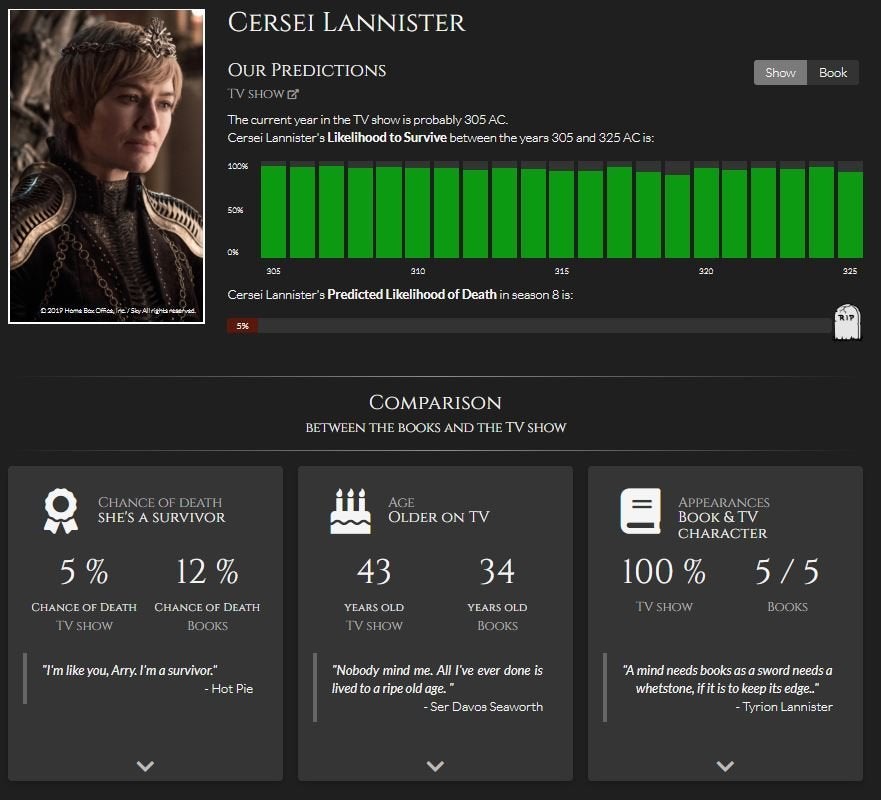Expand the Appearances comparison card
The height and width of the screenshot is (800, 881).
click(725, 765)
